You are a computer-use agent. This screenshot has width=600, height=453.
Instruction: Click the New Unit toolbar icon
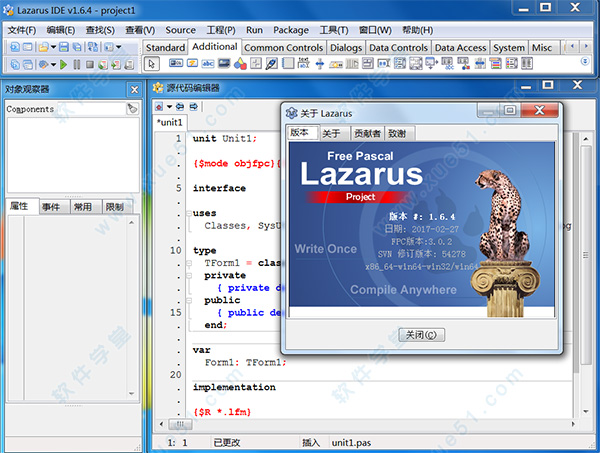(x=15, y=47)
